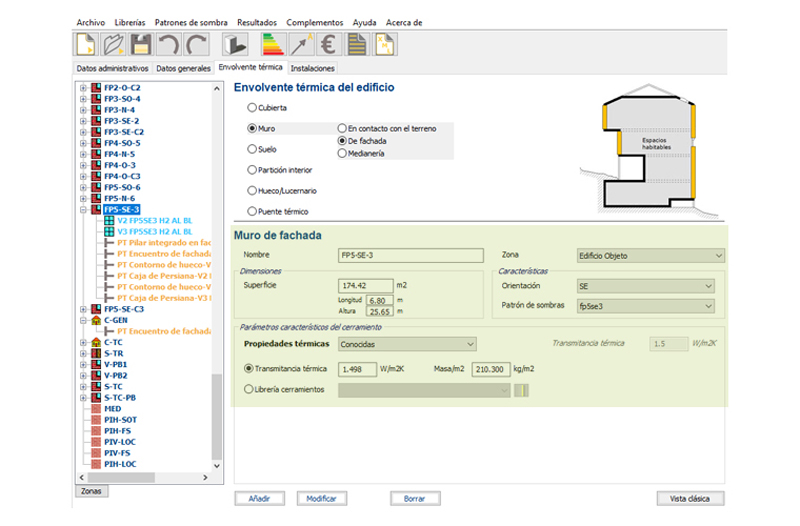Click the floor icon beside S-TR
800x526 pixels.
96,354
